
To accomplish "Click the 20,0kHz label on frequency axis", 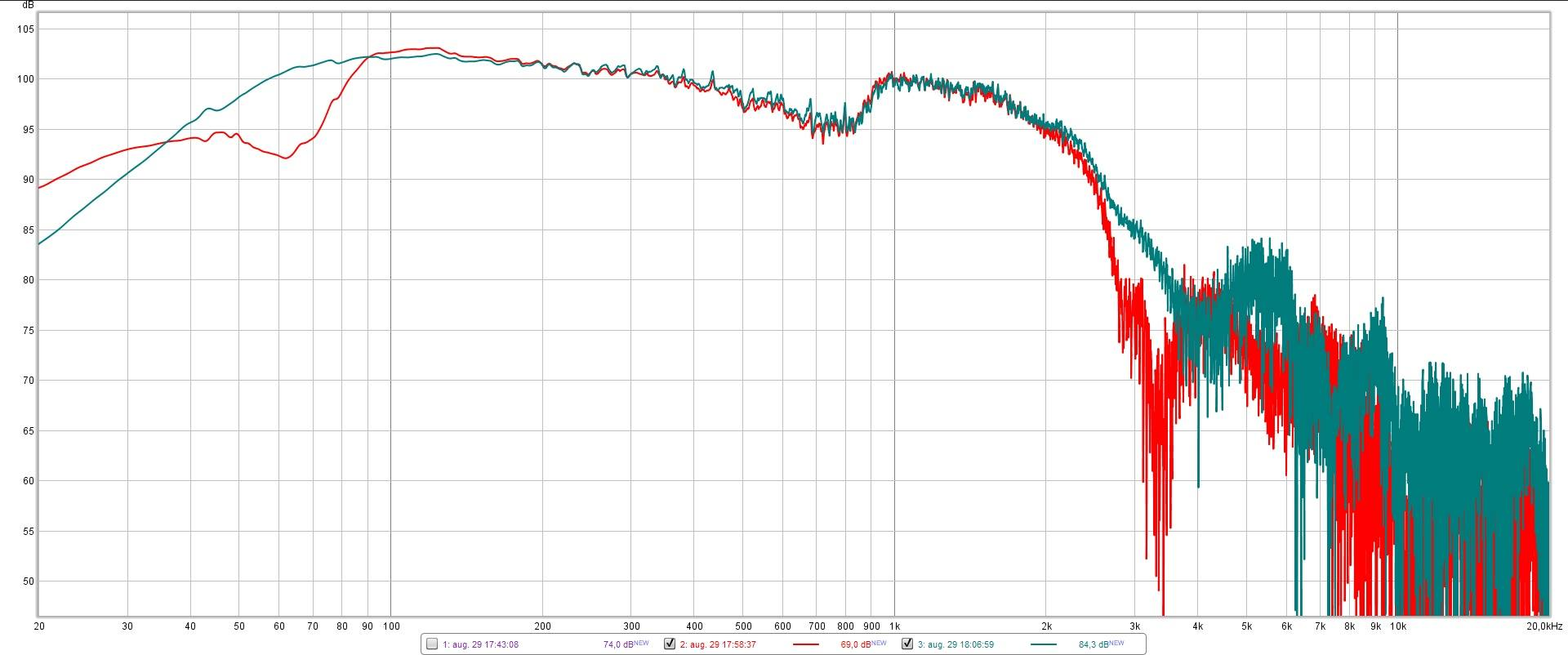I will (1543, 626).
